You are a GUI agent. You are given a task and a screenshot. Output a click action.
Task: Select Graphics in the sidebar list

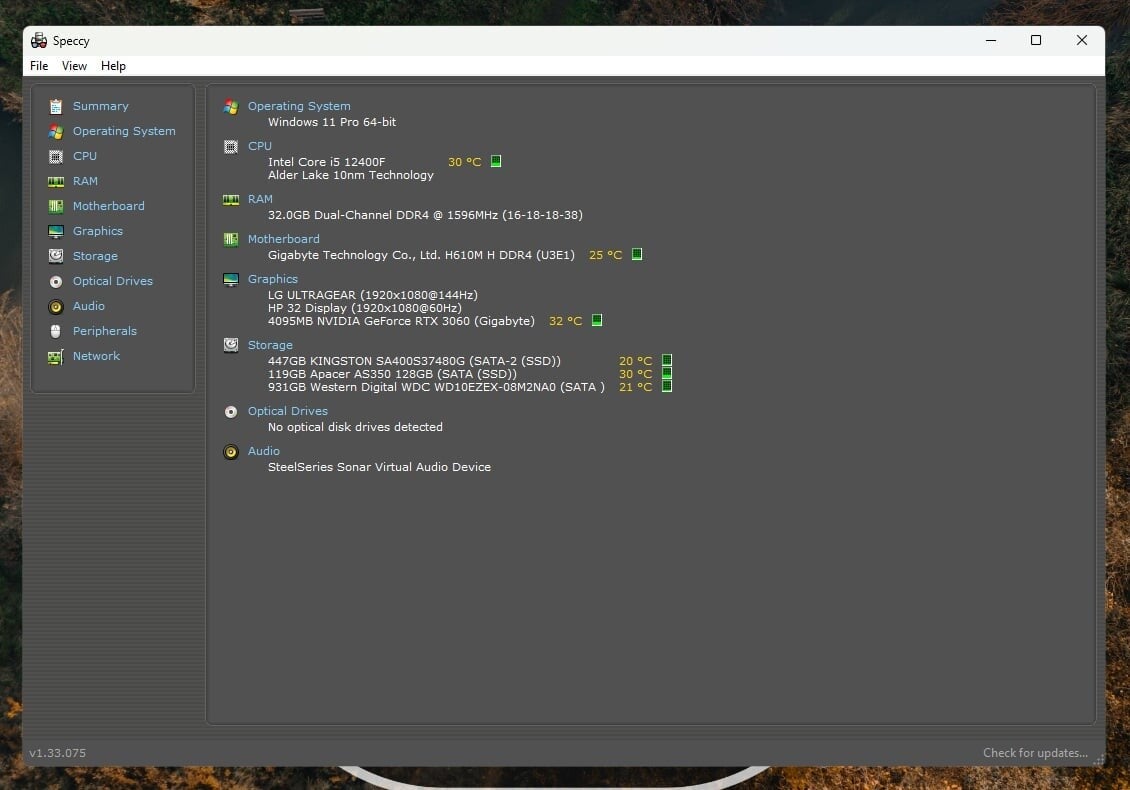97,231
